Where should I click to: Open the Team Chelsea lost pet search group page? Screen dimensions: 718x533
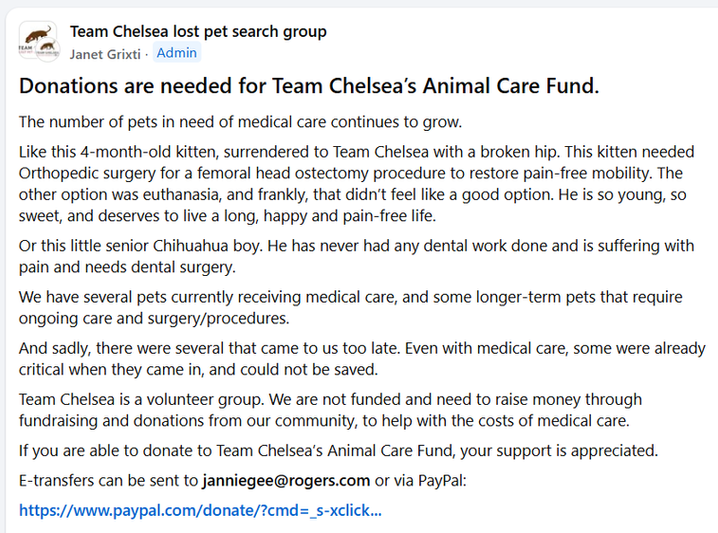198,31
